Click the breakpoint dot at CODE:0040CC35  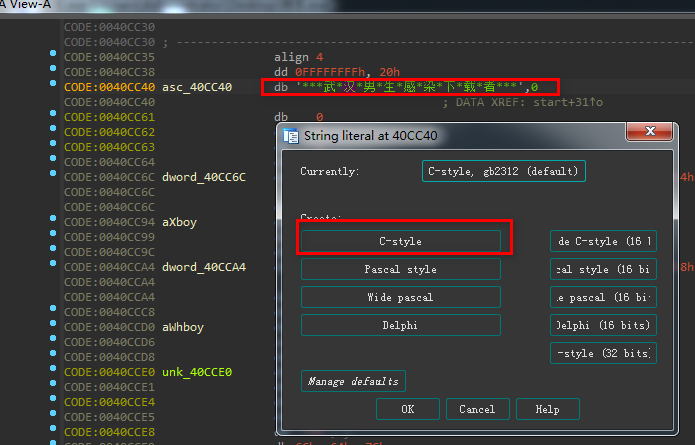tap(51, 57)
